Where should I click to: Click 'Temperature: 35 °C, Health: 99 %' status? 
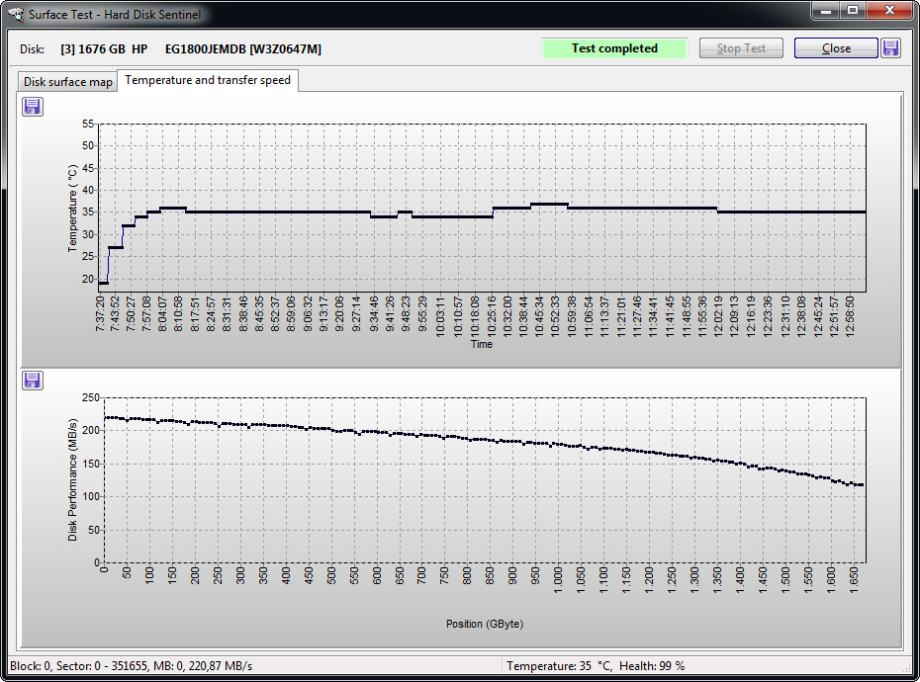point(596,666)
